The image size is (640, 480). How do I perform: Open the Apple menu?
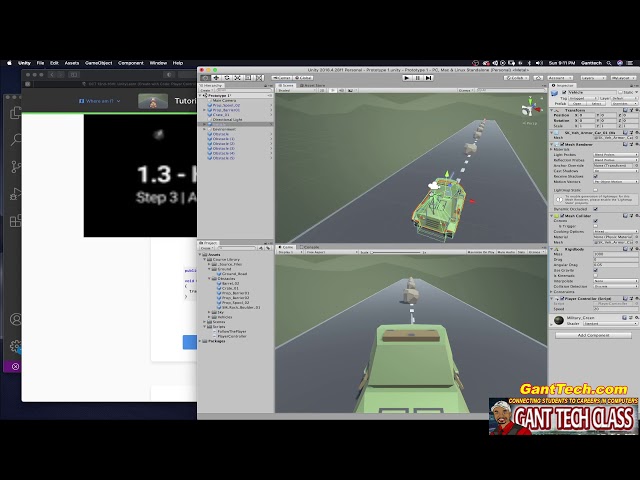click(9, 63)
